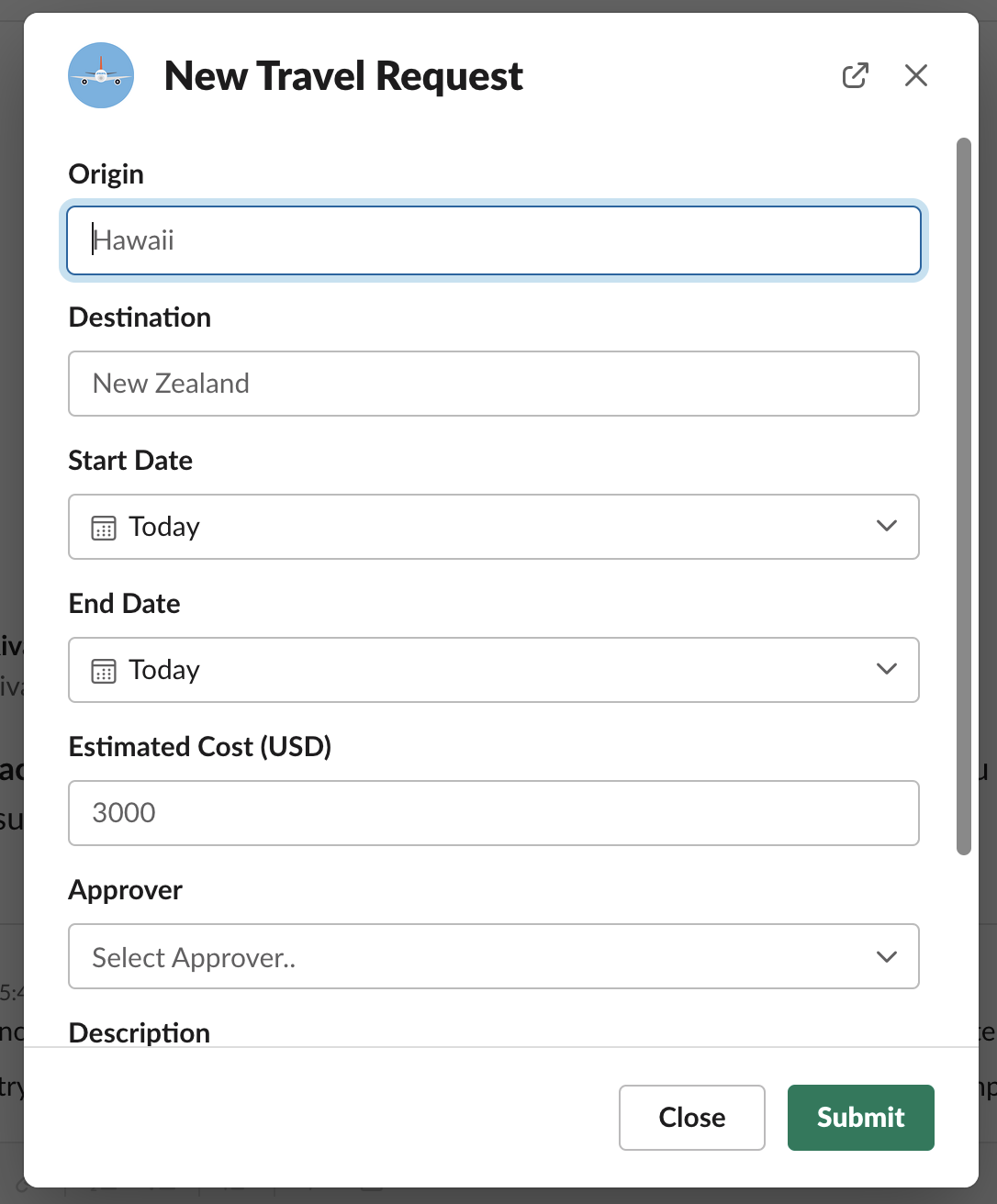The width and height of the screenshot is (997, 1204).
Task: Click the Origin field showing Hawaii
Action: [494, 240]
